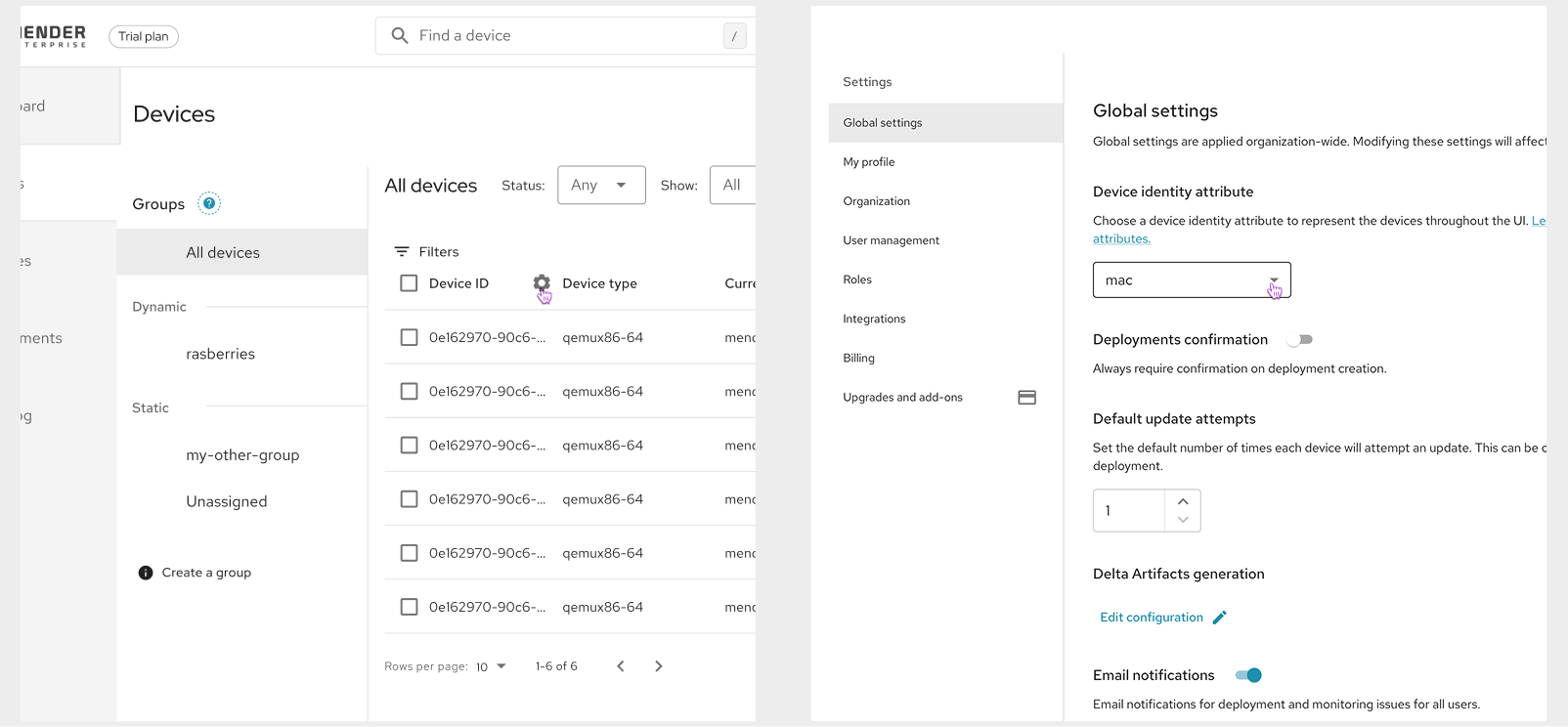Click the Find a device search field
Viewport: 1568px width, 727px height.
(x=565, y=36)
